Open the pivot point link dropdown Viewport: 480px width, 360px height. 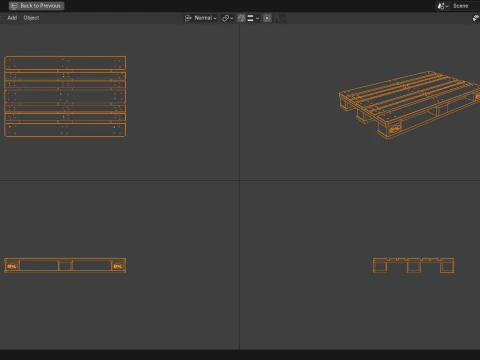coord(227,18)
